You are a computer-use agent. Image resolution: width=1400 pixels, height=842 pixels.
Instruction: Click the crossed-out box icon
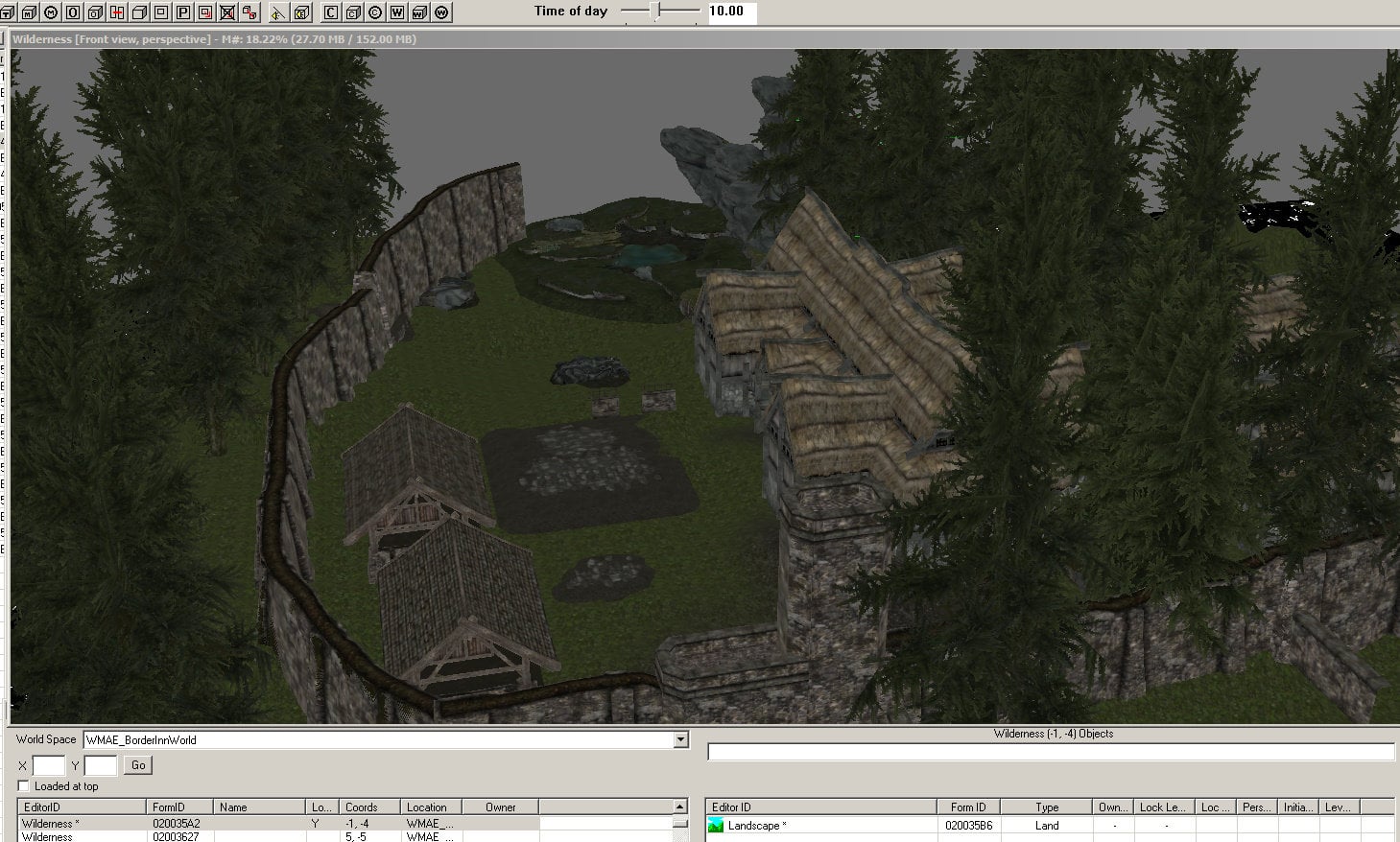(226, 12)
